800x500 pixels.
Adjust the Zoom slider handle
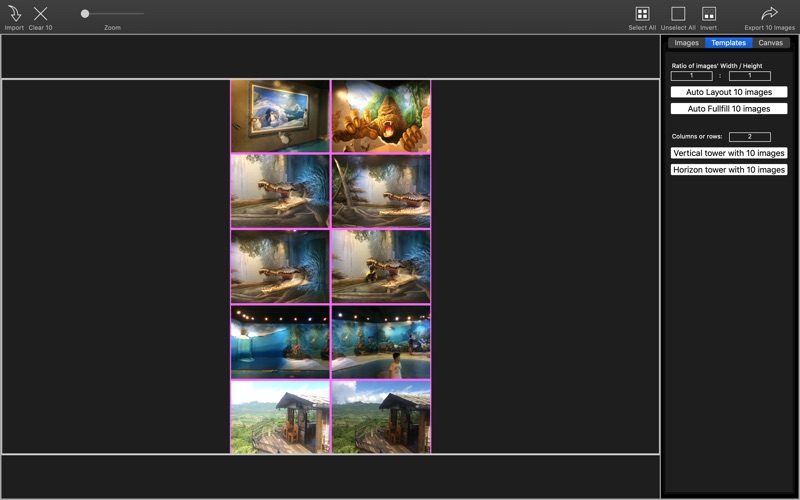pyautogui.click(x=85, y=14)
